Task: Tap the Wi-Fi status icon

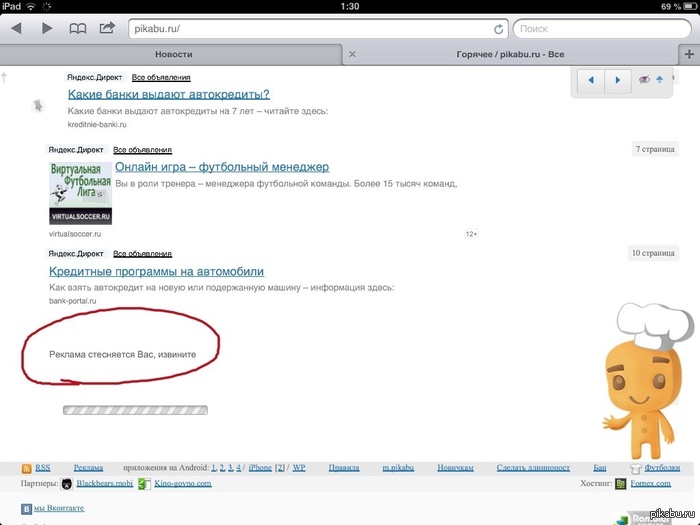Action: [x=30, y=6]
